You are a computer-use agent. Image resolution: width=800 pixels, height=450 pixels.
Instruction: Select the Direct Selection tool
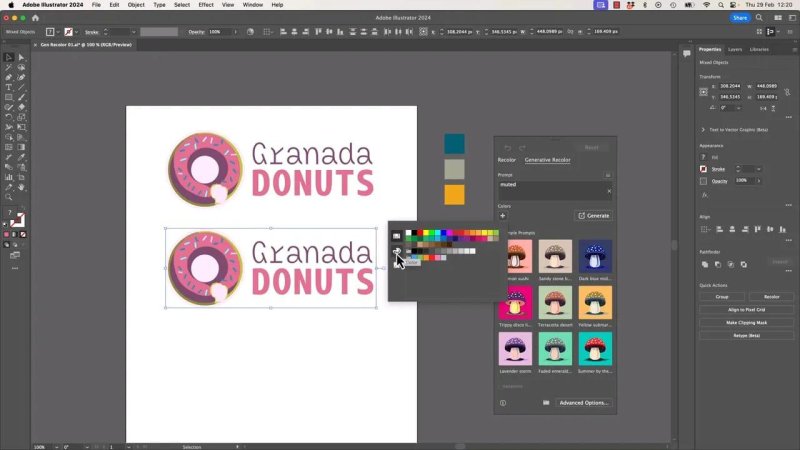21,57
